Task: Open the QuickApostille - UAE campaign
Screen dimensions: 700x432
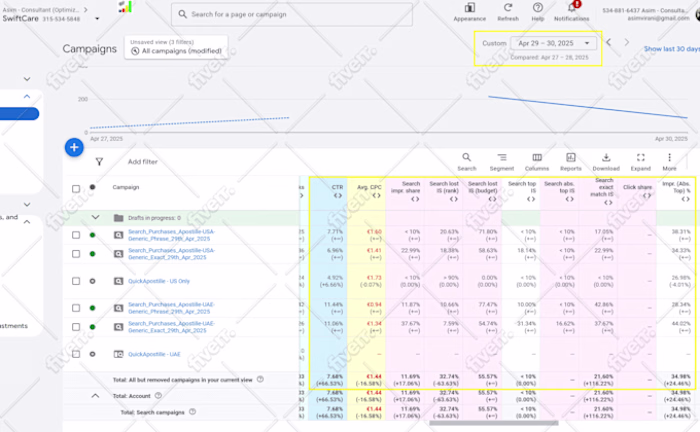Action: (154, 354)
